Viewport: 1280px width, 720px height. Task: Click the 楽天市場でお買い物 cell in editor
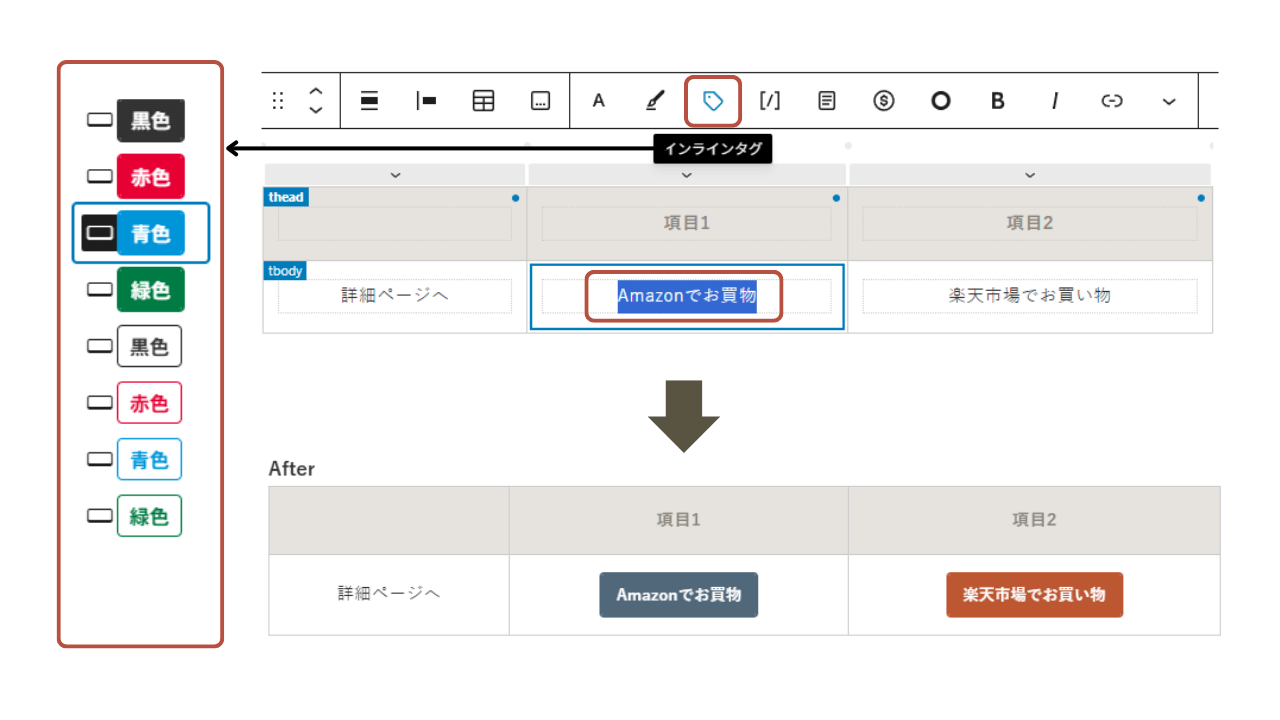tap(1030, 296)
